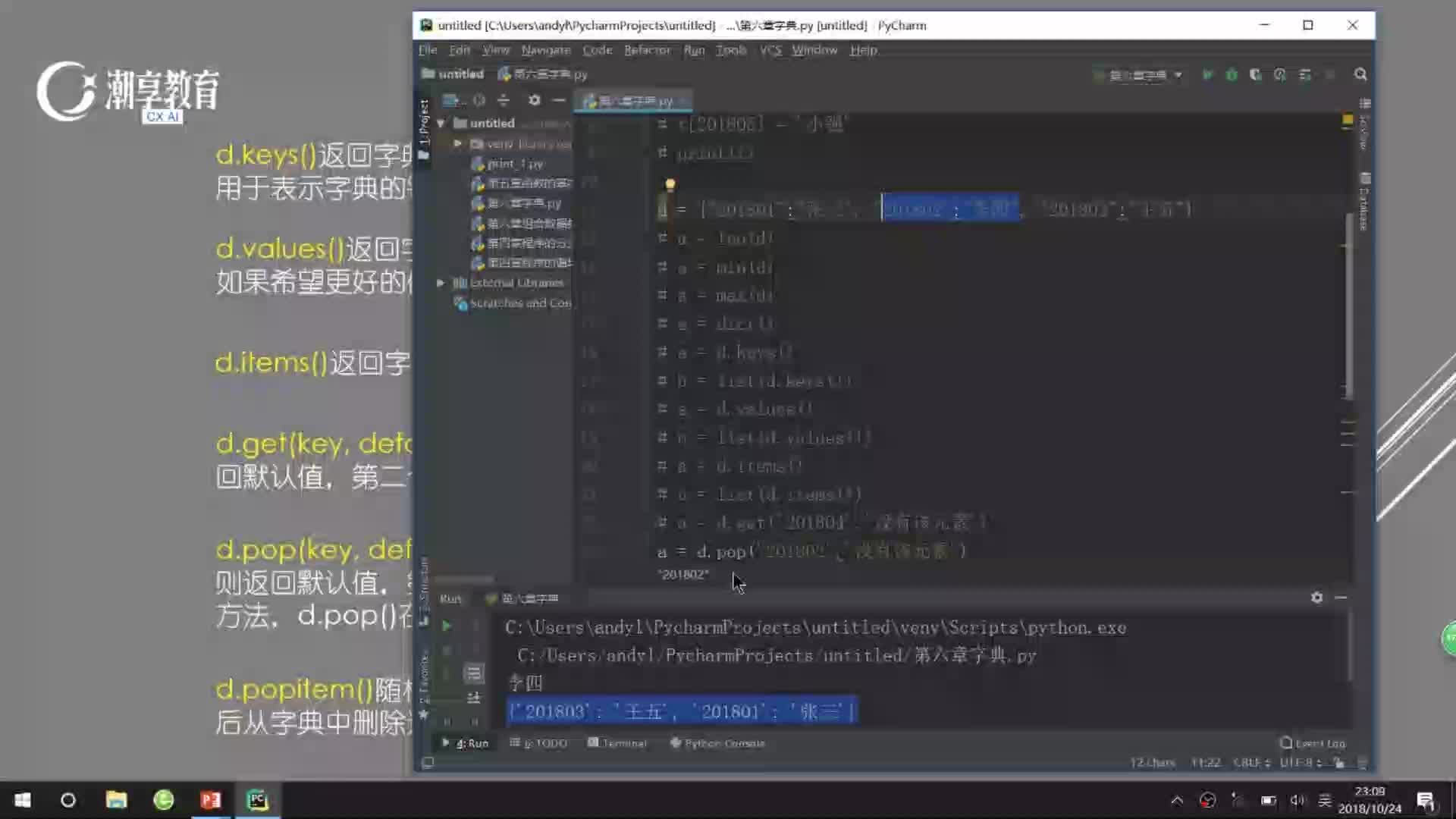Select Scratches and Consoles item

click(513, 303)
